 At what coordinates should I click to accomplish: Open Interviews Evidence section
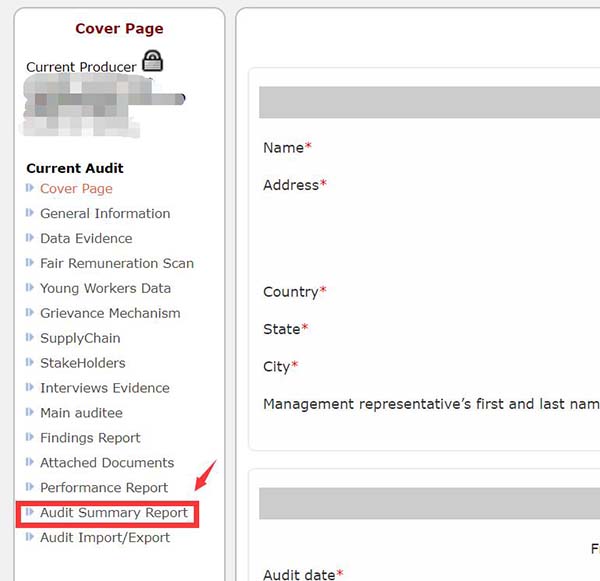click(x=105, y=389)
